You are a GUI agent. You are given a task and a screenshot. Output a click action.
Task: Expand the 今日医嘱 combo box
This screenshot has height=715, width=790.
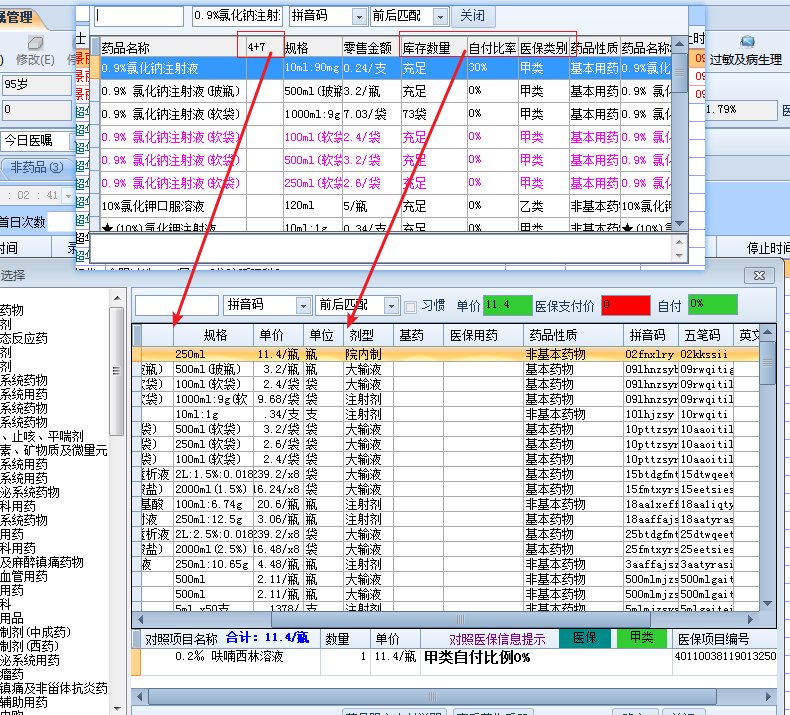[x=72, y=141]
